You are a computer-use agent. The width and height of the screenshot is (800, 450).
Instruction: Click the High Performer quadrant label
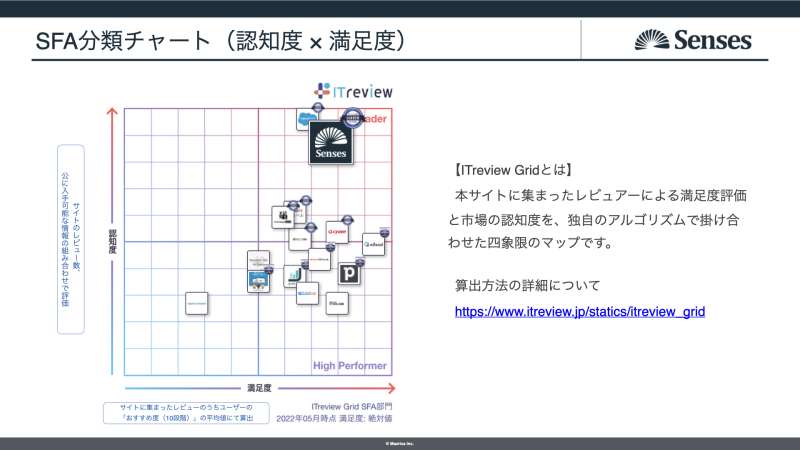point(349,366)
